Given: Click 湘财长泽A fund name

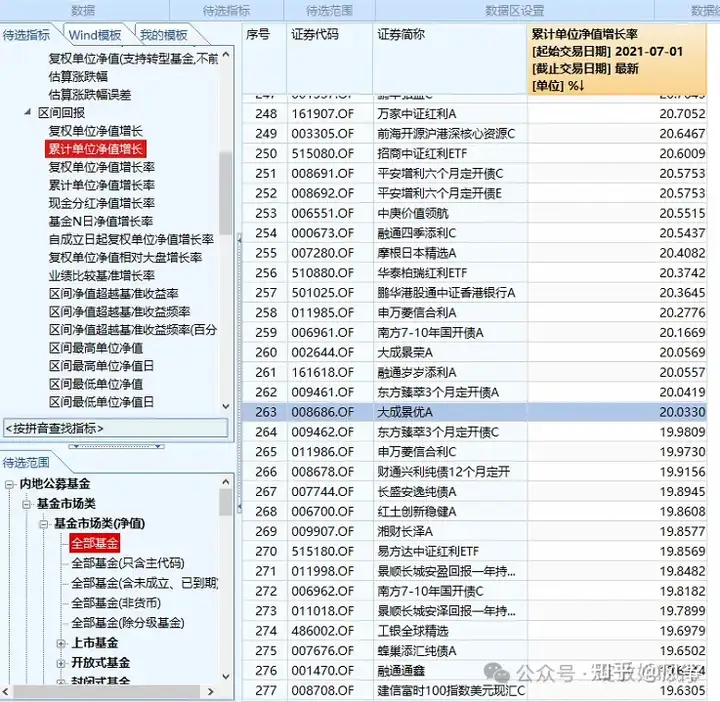Looking at the screenshot, I should 405,532.
